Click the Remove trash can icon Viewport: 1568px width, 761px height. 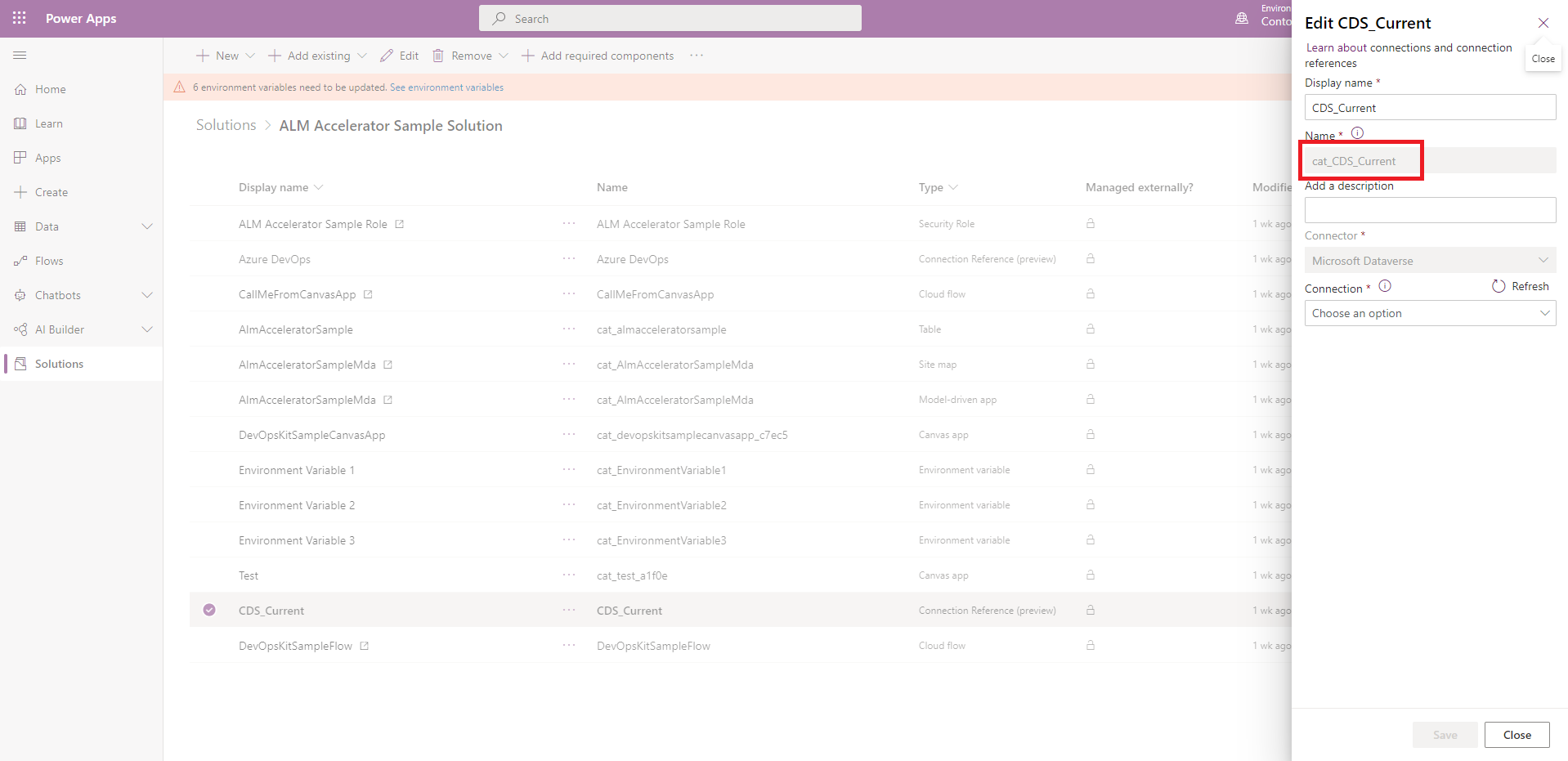click(438, 56)
